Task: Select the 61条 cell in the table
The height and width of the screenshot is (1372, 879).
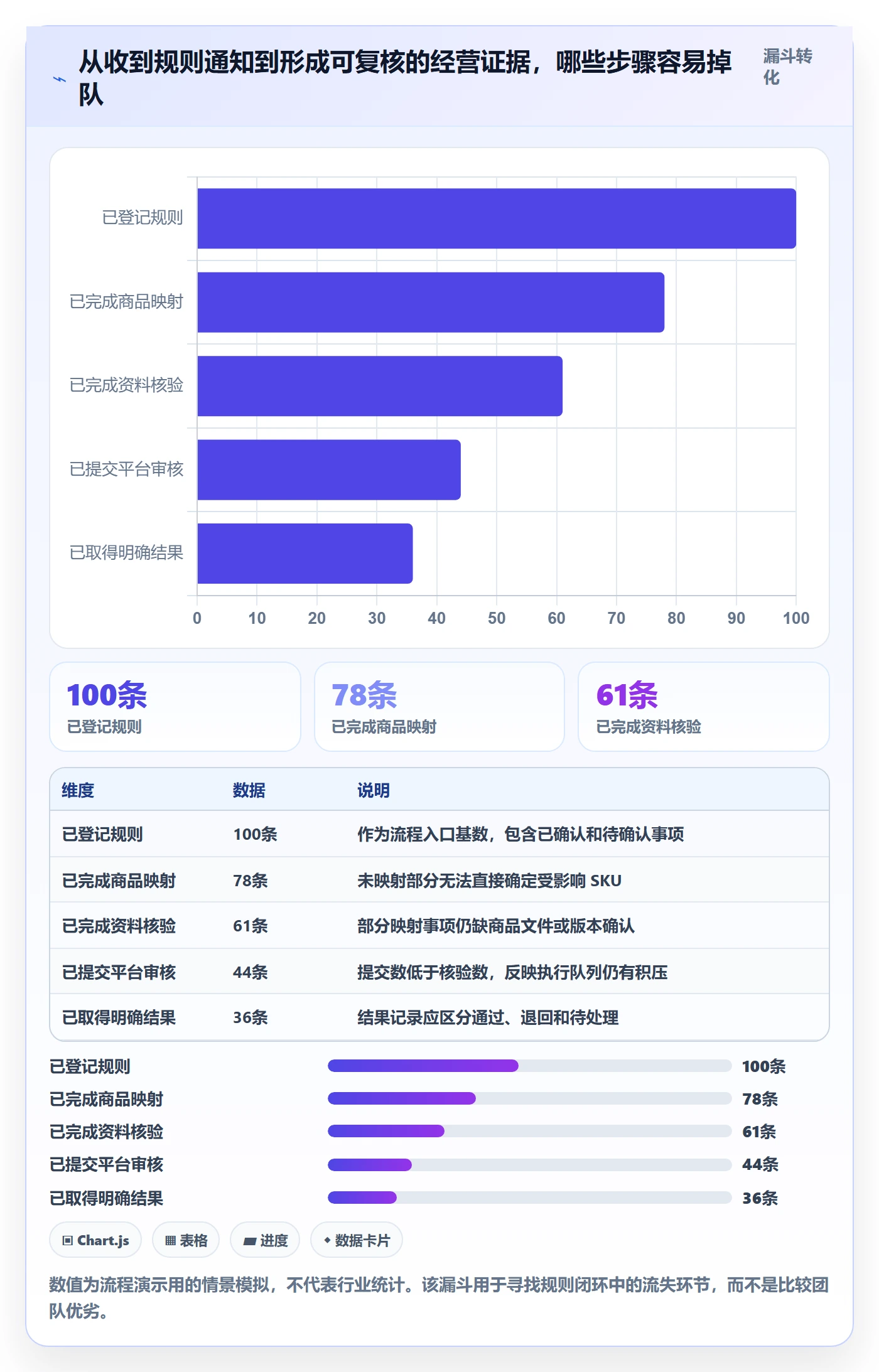Action: pos(251,926)
